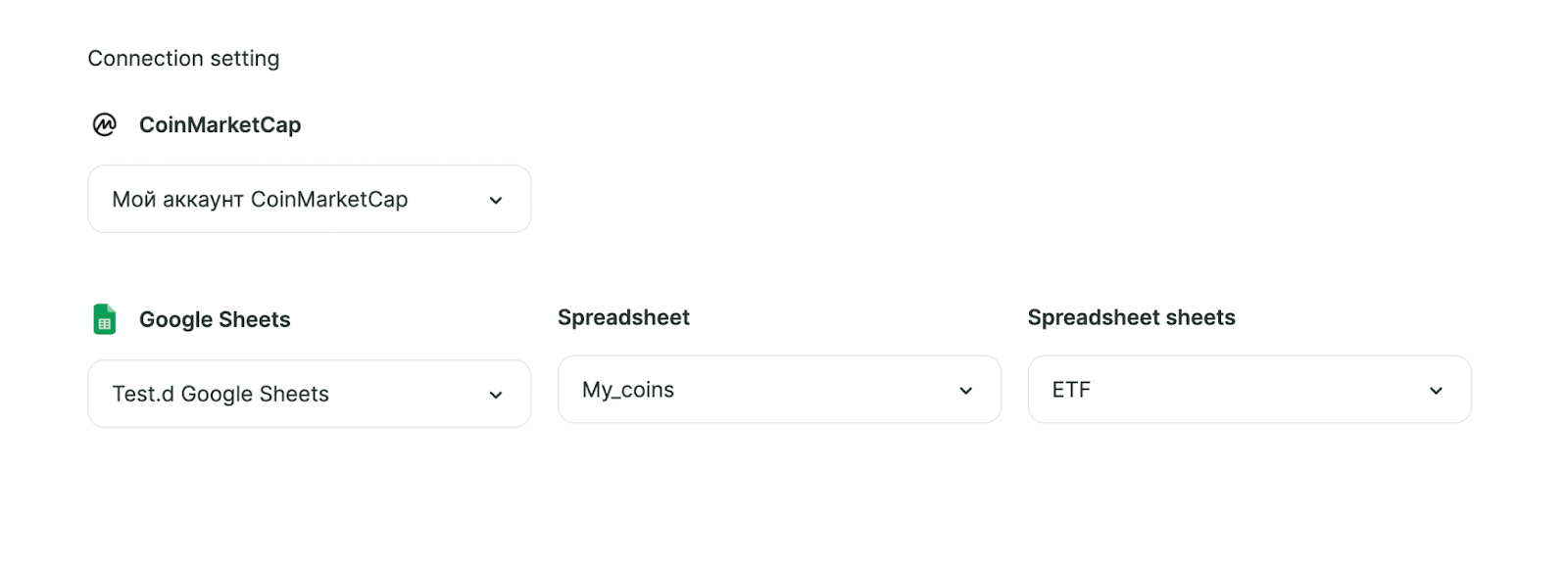Click the Spreadsheet field label
Screen dimensions: 1568x568
click(624, 317)
